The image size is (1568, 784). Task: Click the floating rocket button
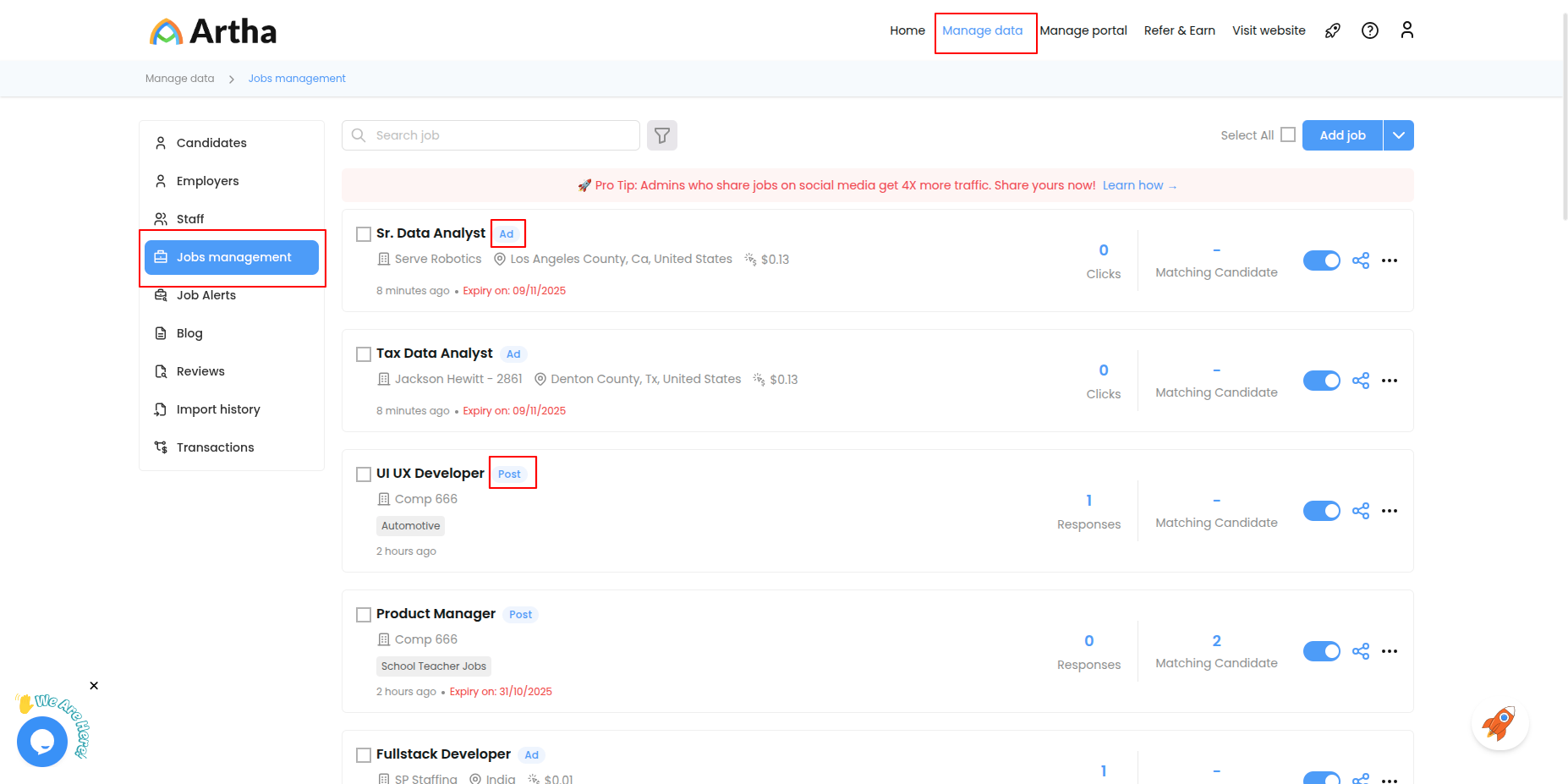1499,725
